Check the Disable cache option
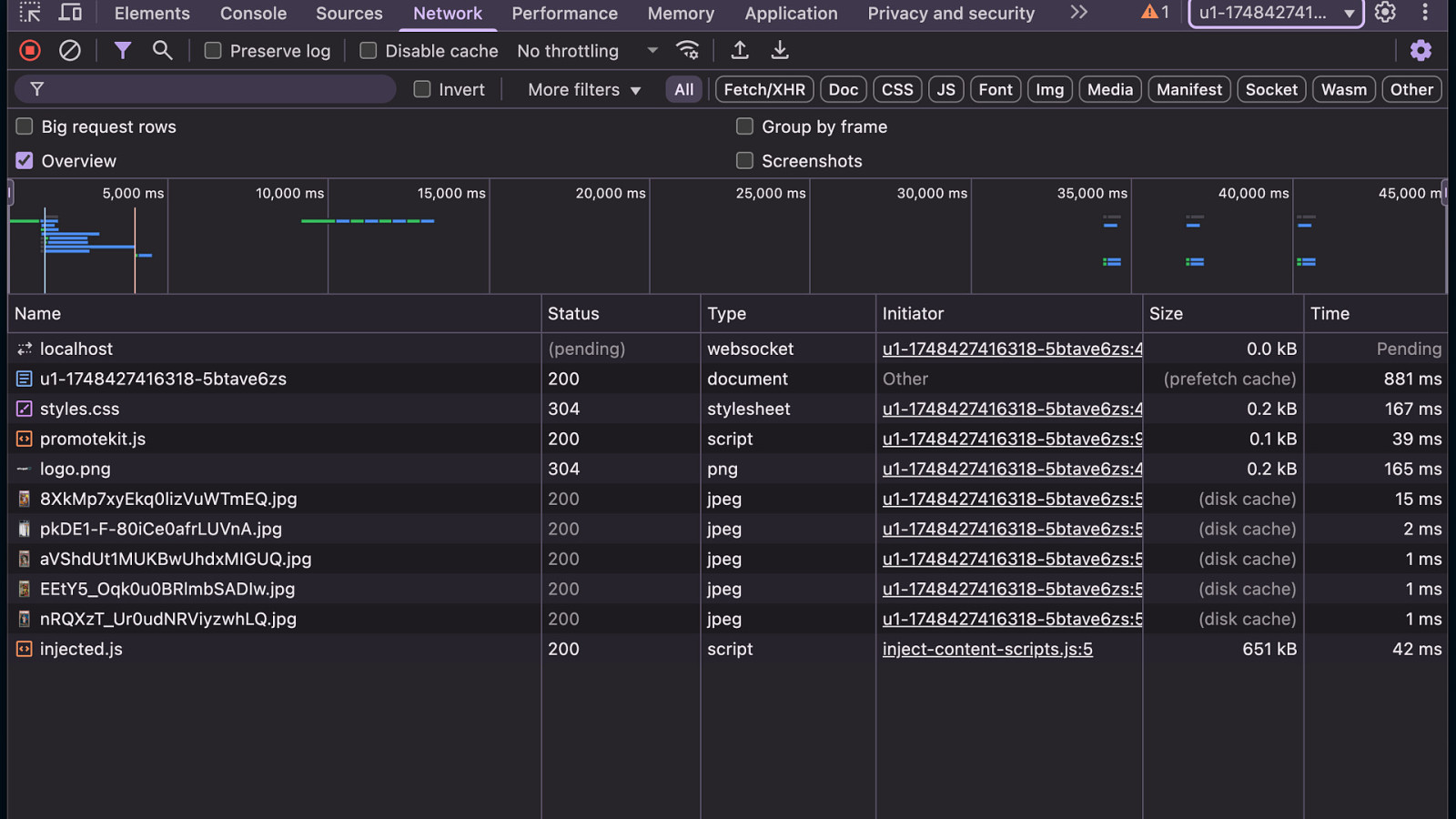This screenshot has height=819, width=1456. pos(369,51)
